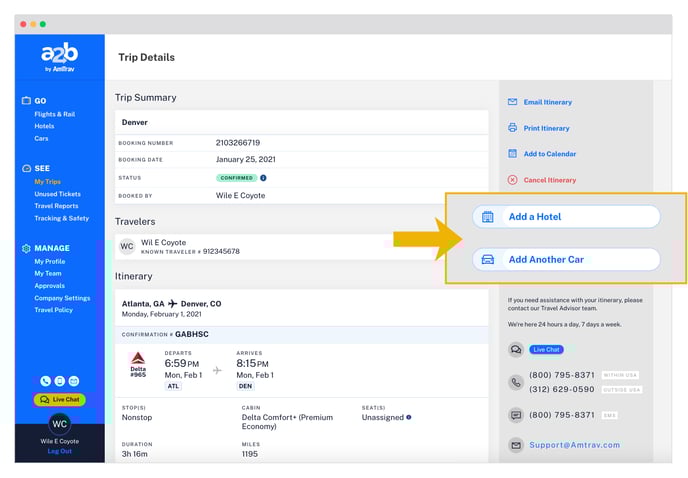Open Unused Tickets from the sidebar
688x478 pixels.
[57, 194]
